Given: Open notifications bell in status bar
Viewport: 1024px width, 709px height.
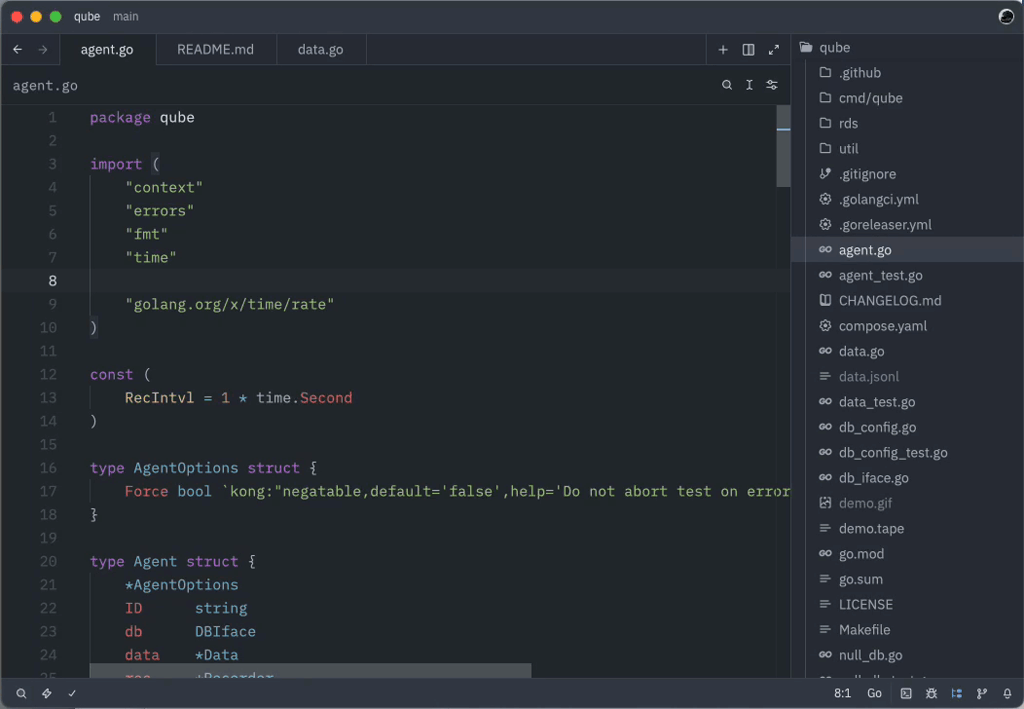Looking at the screenshot, I should tap(1007, 693).
